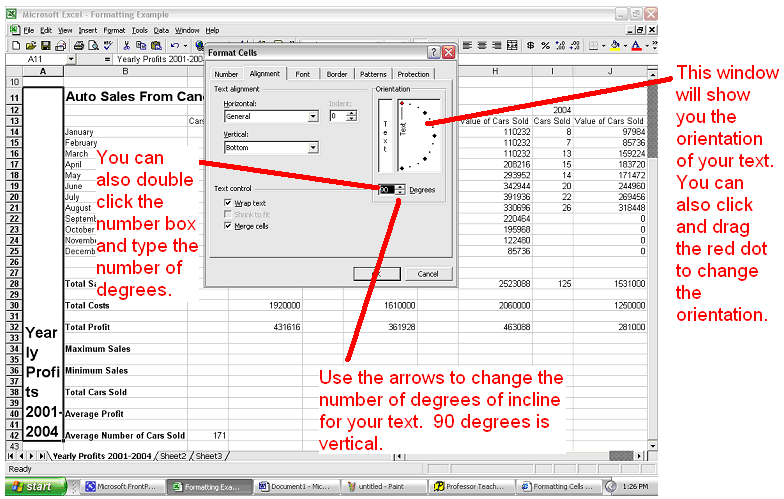Open the Undo history dropdown arrow

tap(185, 46)
